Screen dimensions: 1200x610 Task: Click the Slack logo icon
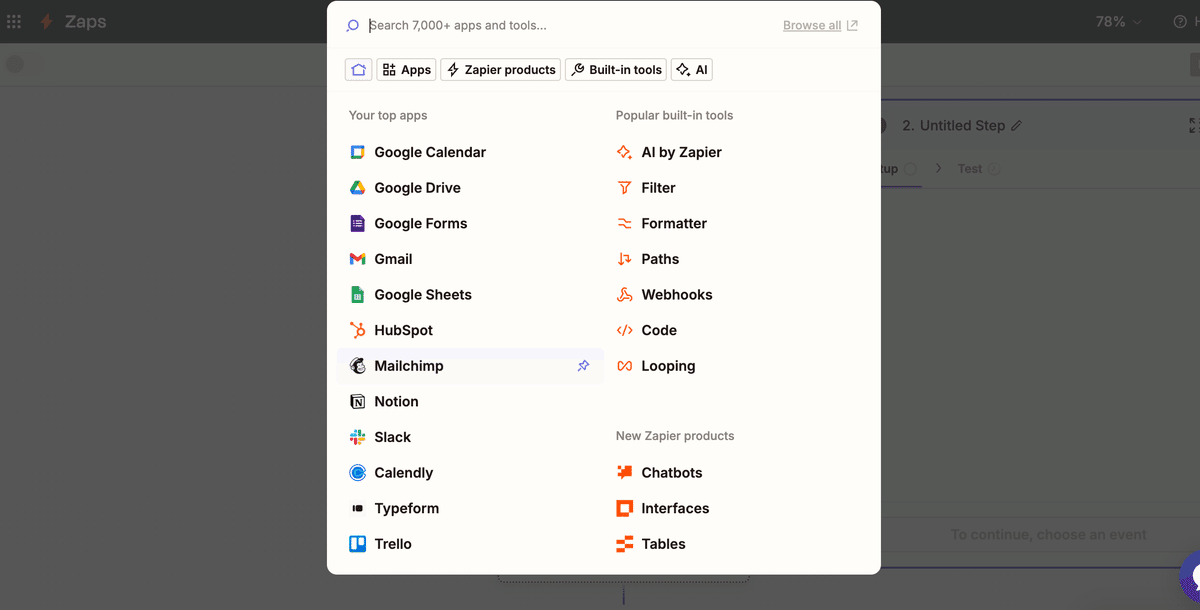pos(357,437)
